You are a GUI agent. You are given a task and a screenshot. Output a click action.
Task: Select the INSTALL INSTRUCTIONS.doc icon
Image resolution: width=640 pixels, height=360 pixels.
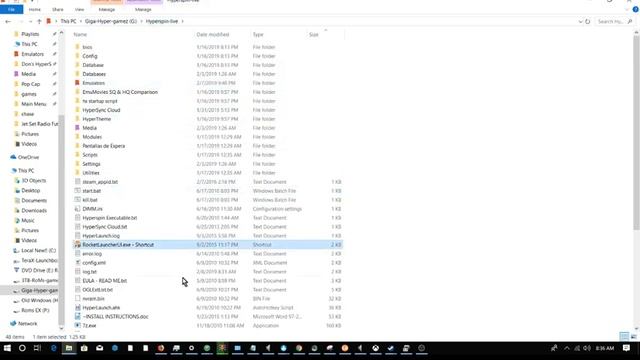77,316
